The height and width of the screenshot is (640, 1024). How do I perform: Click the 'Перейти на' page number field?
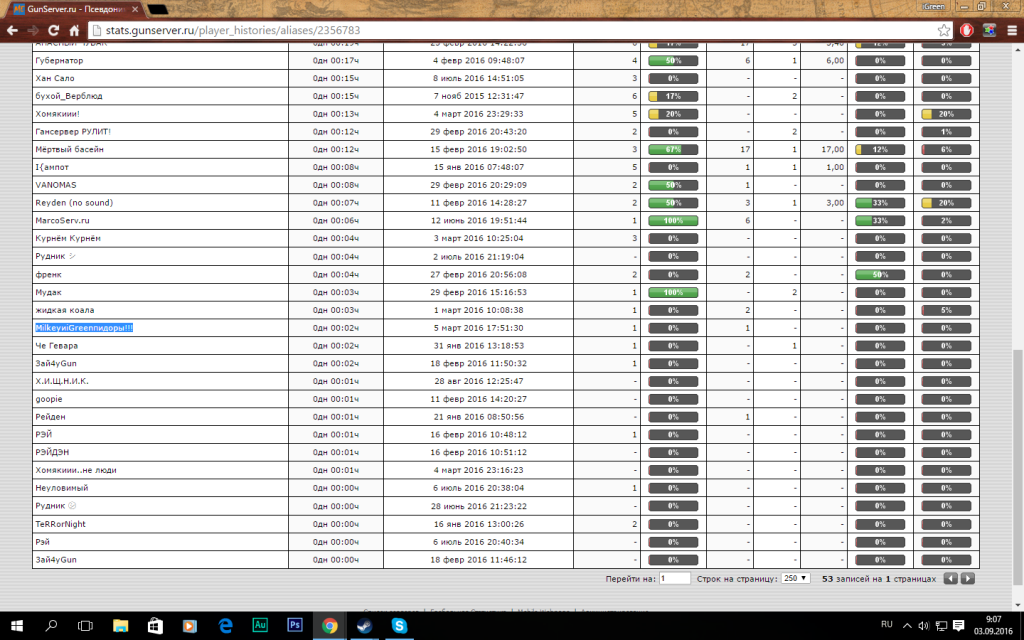click(x=675, y=579)
